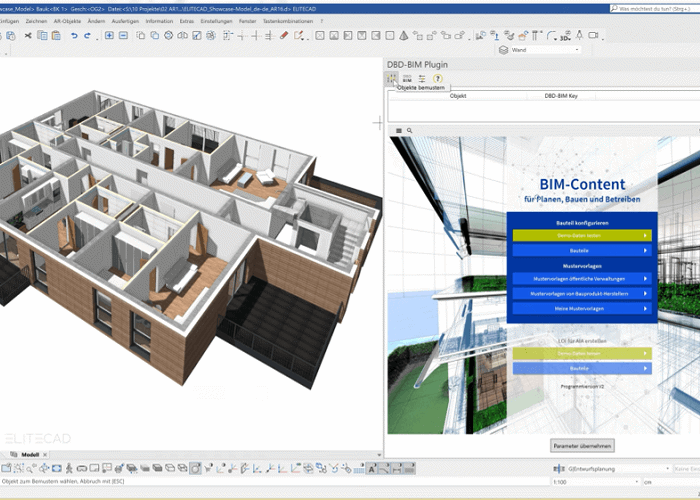700x500 pixels.
Task: Click the Parameter übernehmen button
Action: 582,446
